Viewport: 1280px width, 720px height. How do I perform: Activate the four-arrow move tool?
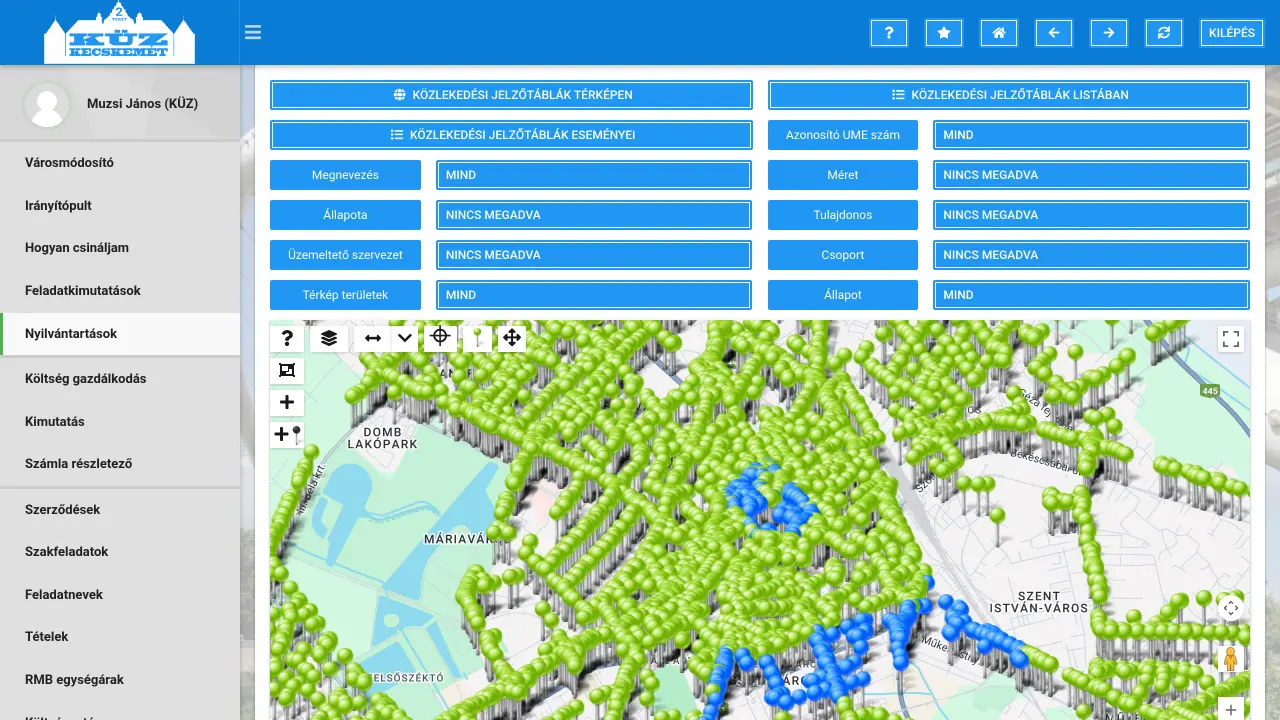(x=512, y=338)
